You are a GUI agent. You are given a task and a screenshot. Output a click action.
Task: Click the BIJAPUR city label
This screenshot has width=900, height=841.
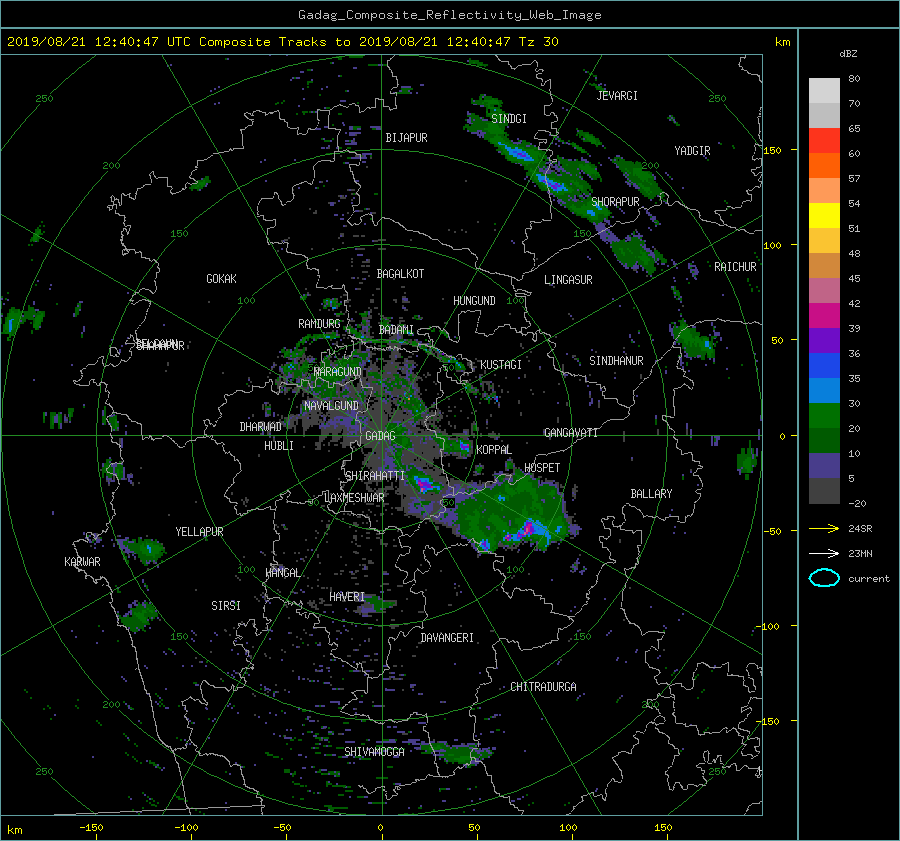tap(406, 138)
